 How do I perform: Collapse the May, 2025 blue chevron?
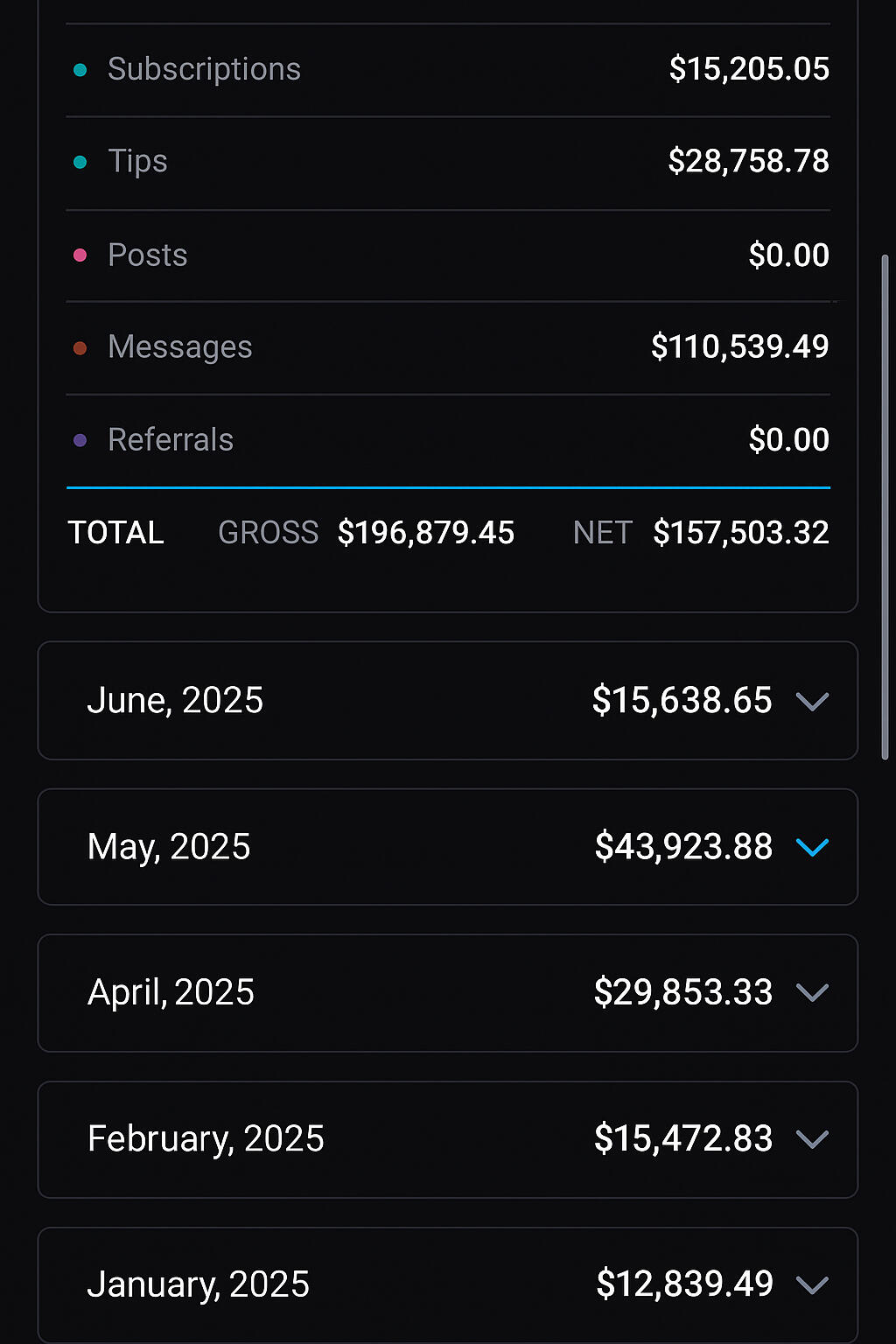point(812,847)
